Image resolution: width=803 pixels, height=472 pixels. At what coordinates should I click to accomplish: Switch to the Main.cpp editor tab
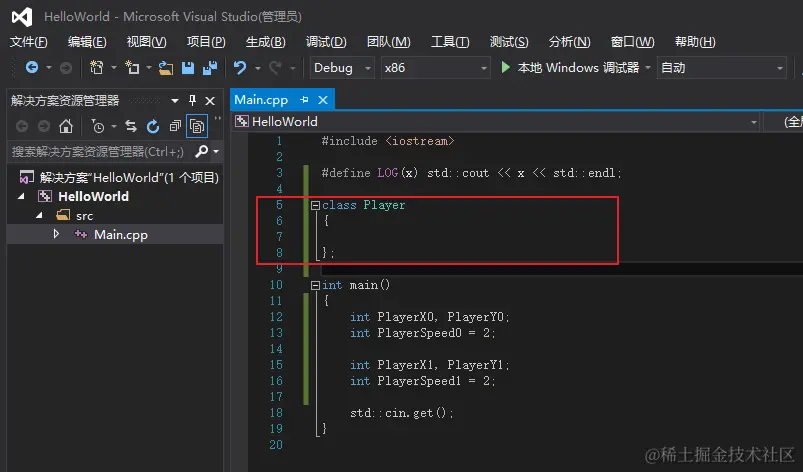pyautogui.click(x=261, y=100)
